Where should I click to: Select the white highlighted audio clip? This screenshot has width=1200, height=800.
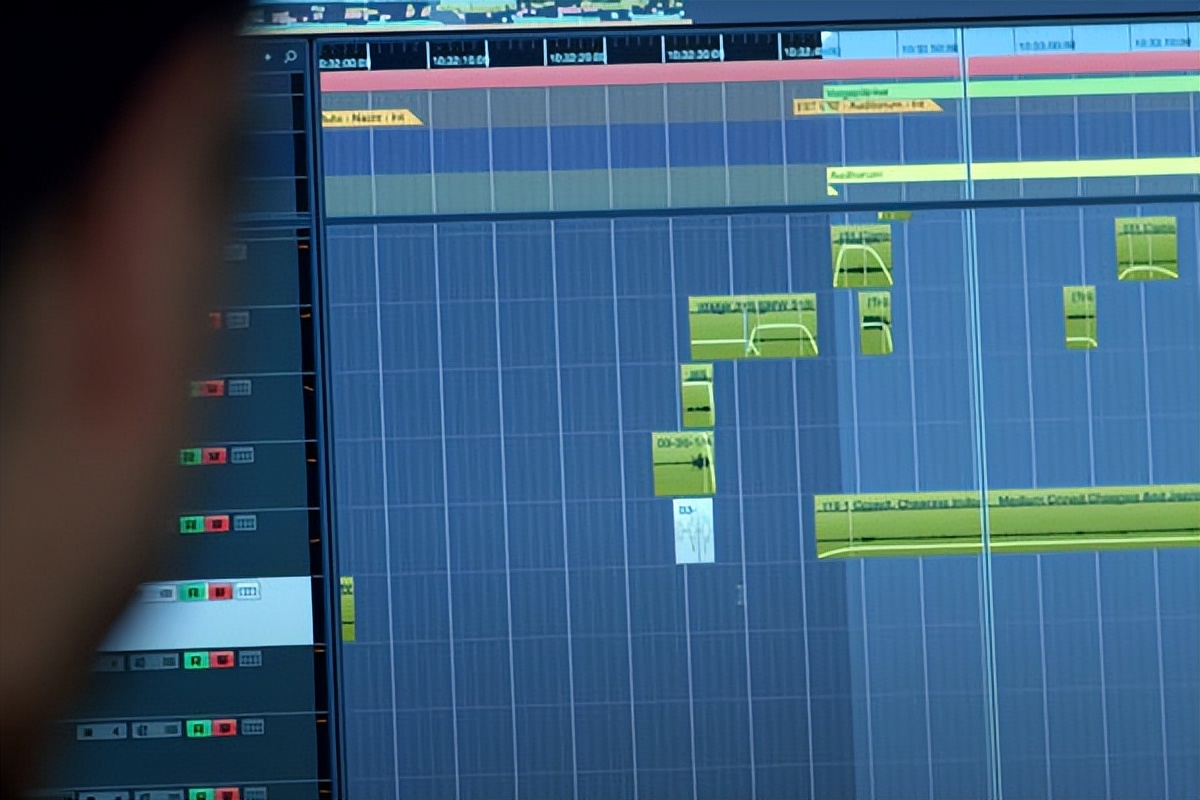pyautogui.click(x=694, y=531)
